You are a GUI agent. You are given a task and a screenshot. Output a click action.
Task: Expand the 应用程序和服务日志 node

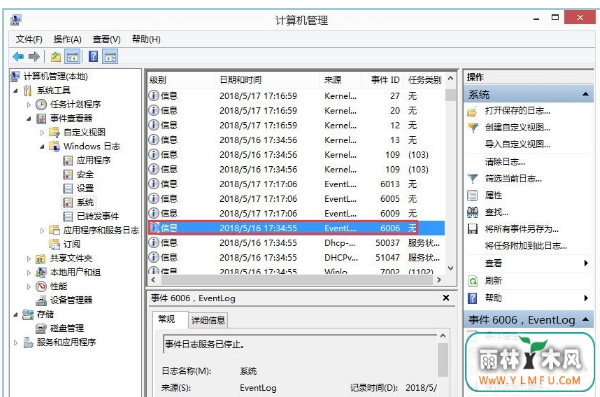tap(42, 230)
